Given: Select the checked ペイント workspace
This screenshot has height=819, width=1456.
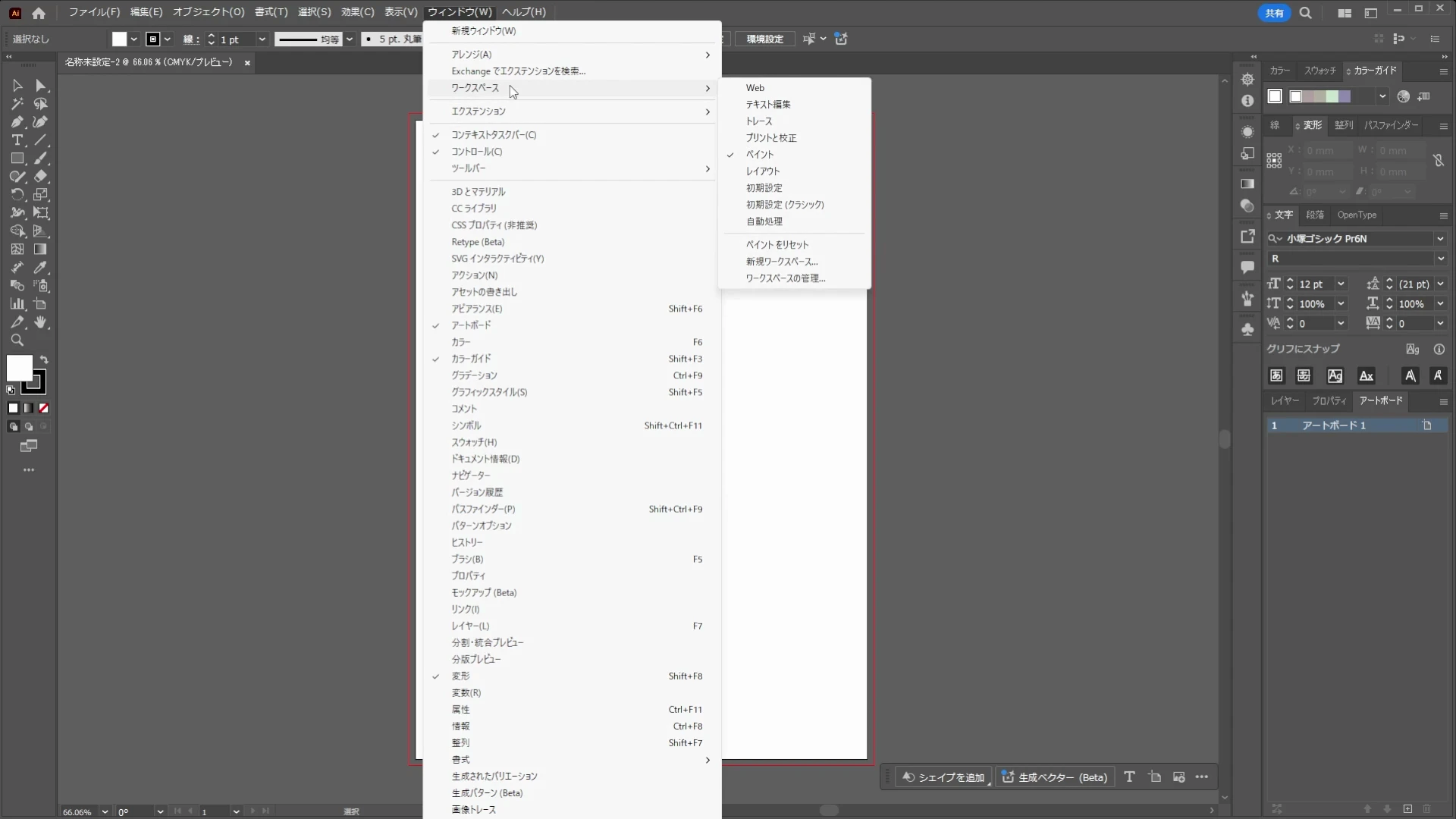Looking at the screenshot, I should pyautogui.click(x=794, y=155).
